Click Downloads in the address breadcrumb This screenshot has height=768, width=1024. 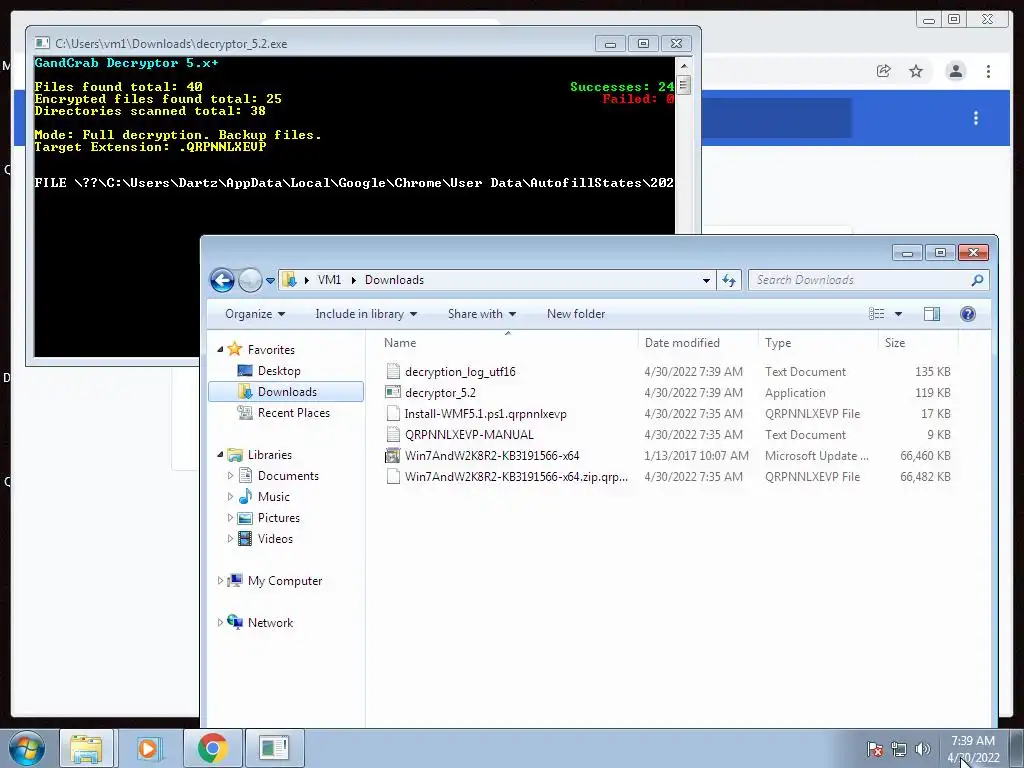click(x=394, y=280)
